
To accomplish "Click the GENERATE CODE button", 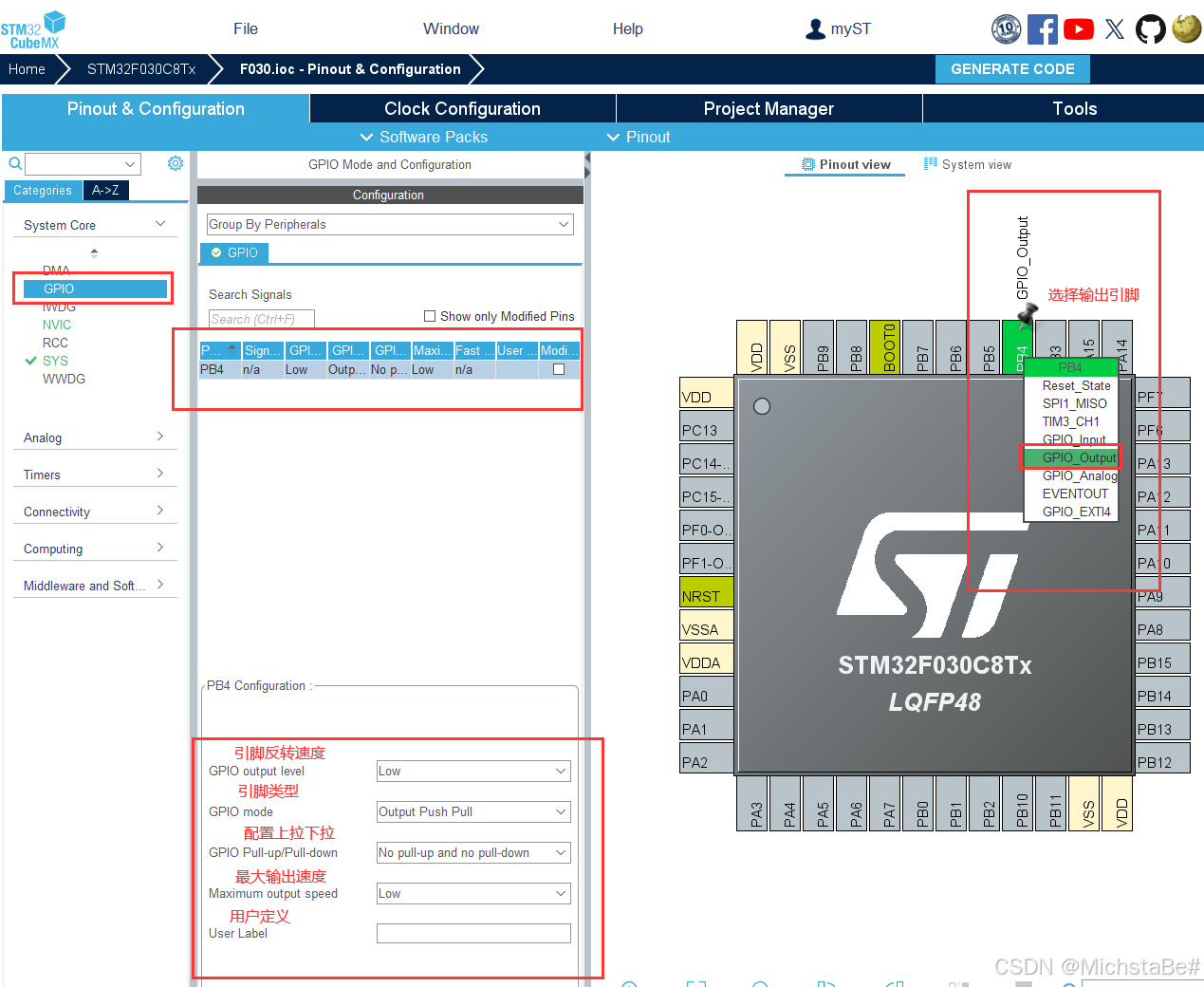I will [x=1012, y=68].
